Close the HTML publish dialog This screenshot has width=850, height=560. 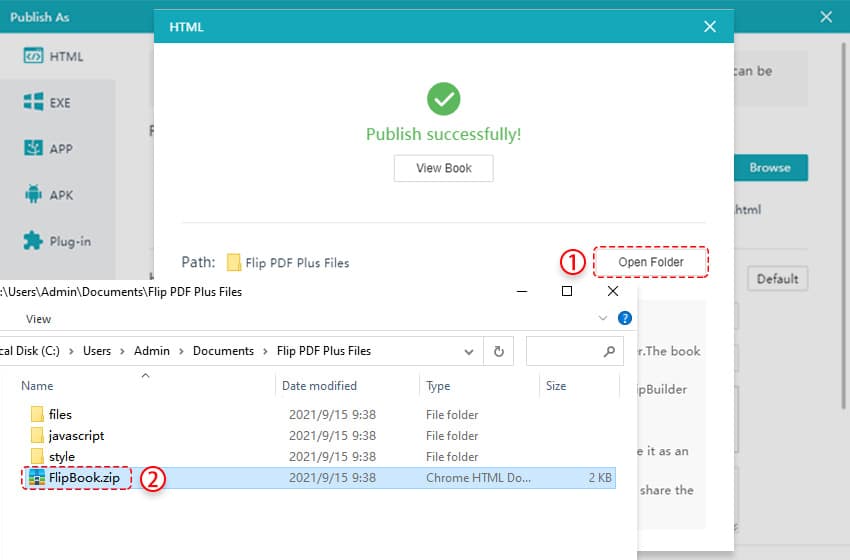710,27
